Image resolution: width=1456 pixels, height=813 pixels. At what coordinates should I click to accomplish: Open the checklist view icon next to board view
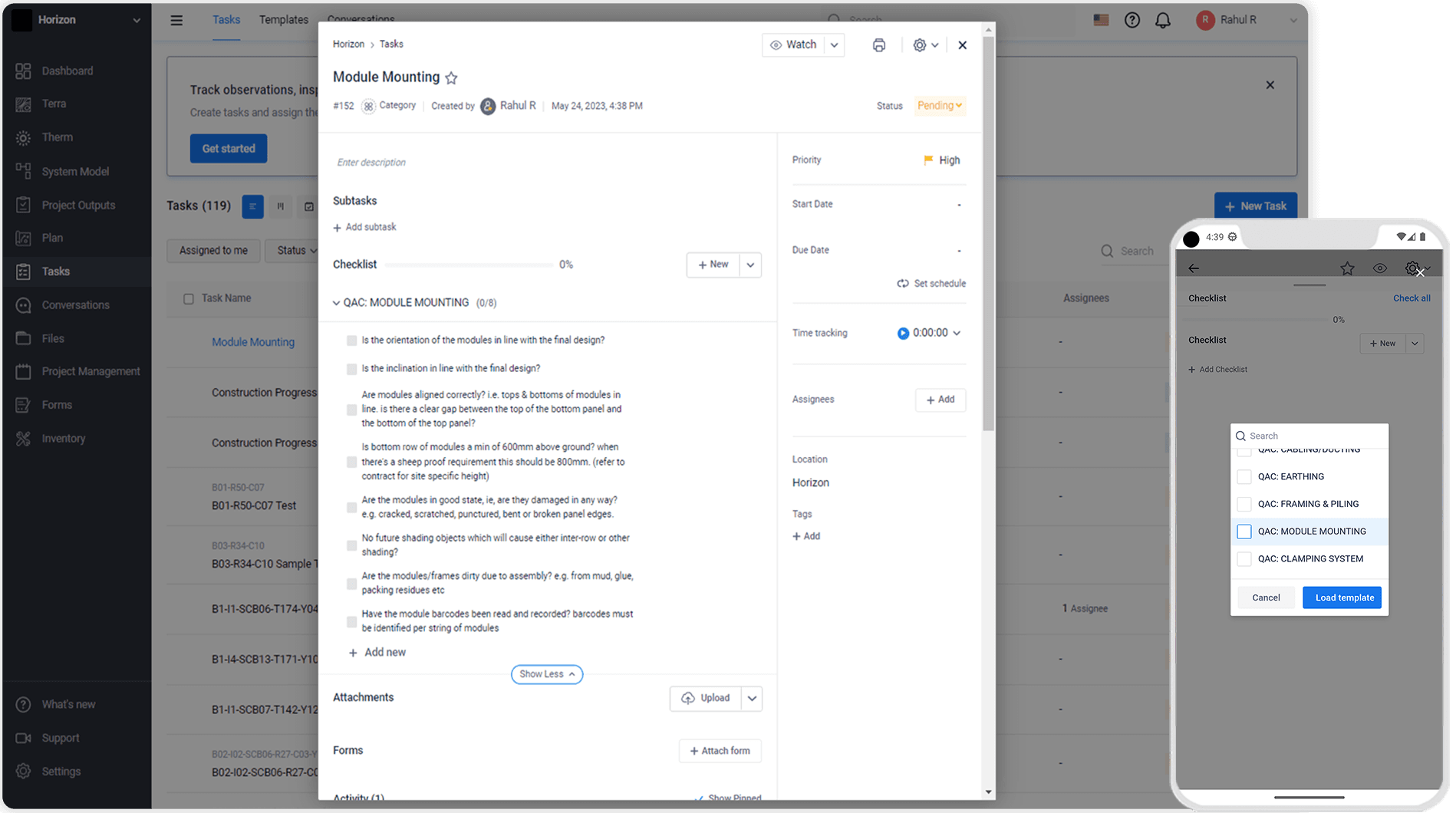coord(308,206)
